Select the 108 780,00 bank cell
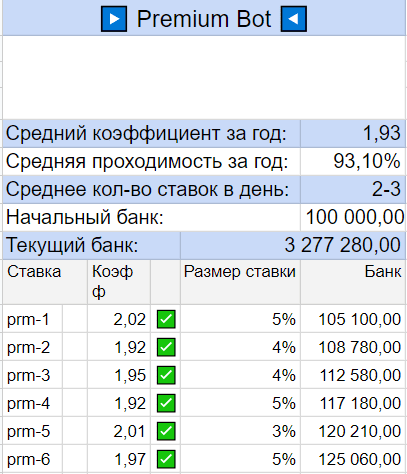407x474 pixels. (x=353, y=347)
